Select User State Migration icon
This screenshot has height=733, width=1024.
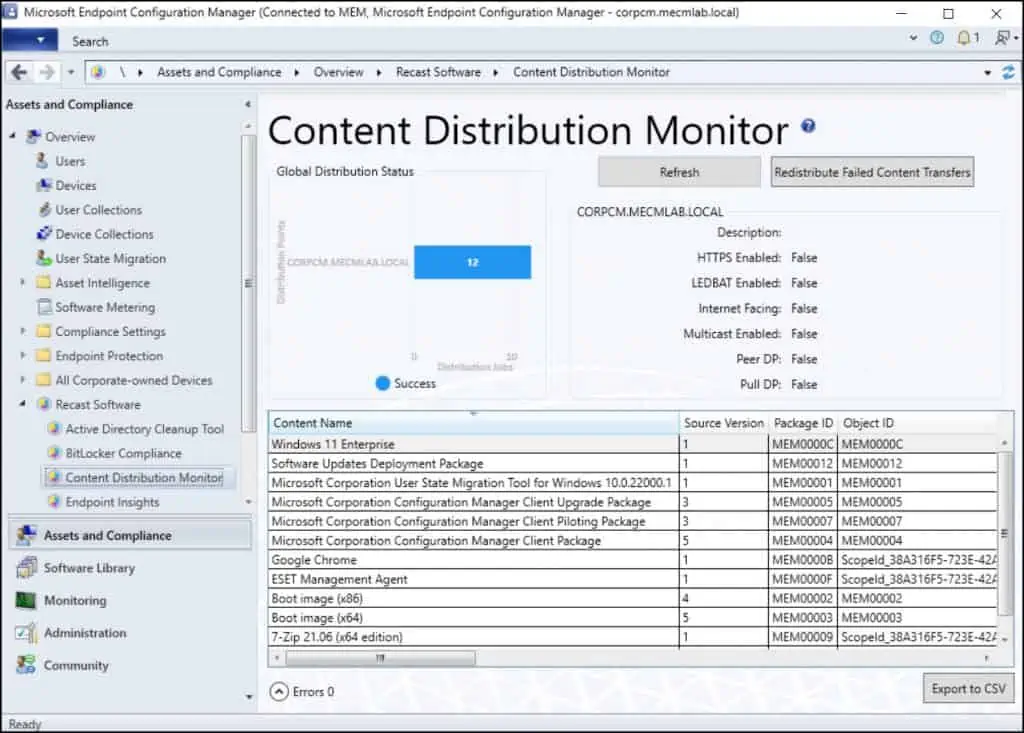pos(44,258)
